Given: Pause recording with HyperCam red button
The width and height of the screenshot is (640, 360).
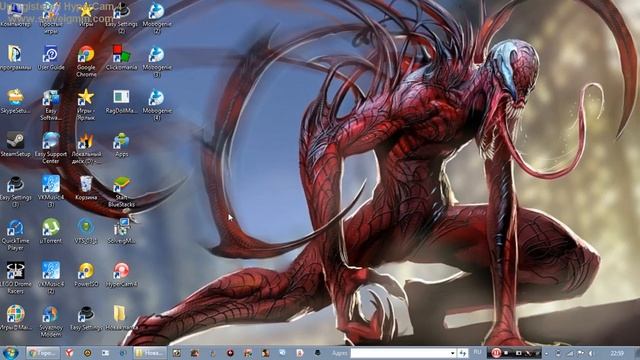Looking at the screenshot, I should [496, 353].
